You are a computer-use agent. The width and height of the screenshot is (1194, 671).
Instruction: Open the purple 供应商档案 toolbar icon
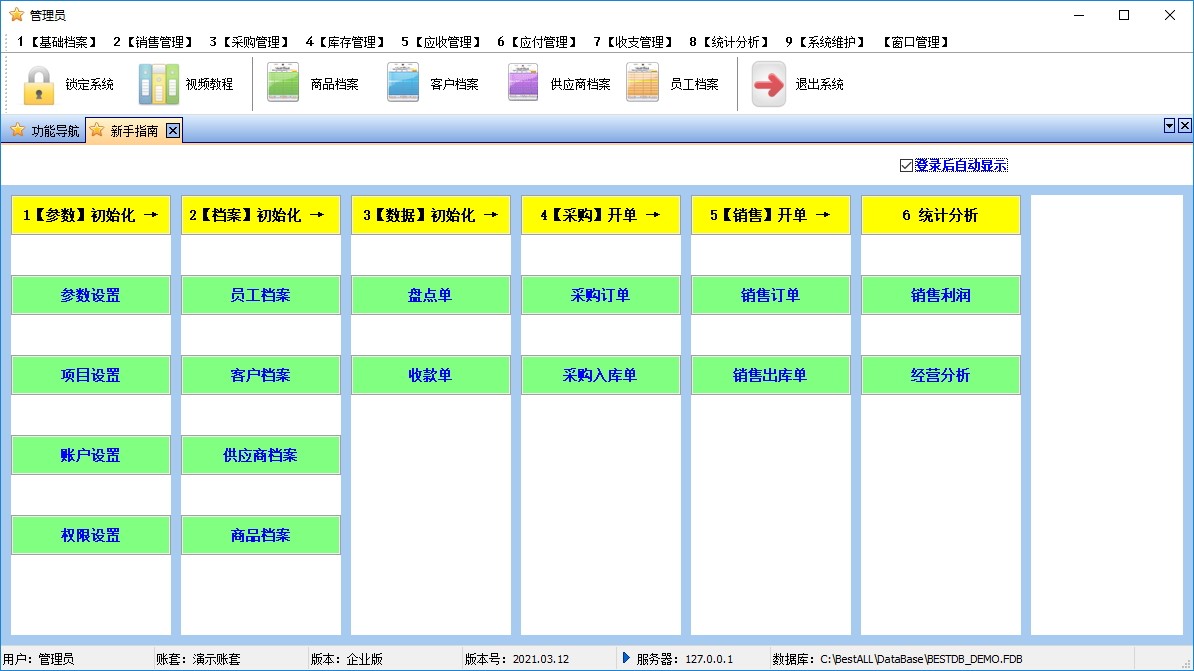523,83
